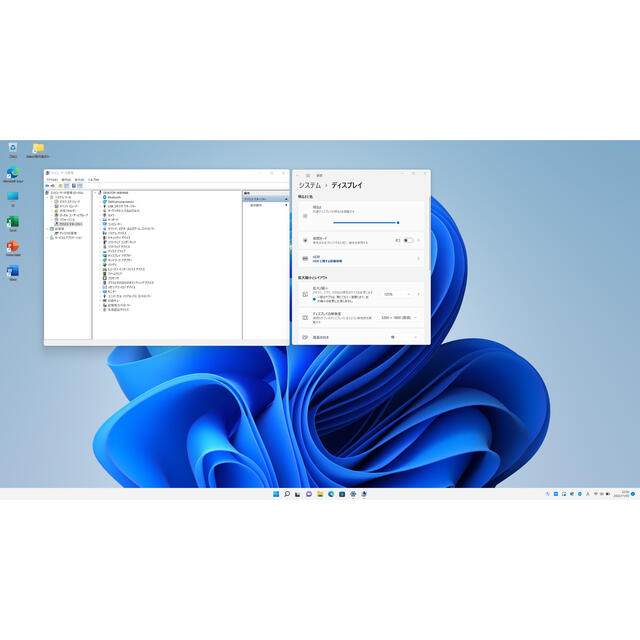The height and width of the screenshot is (640, 640).
Task: Open Microsoft Edge from the taskbar
Action: click(331, 494)
